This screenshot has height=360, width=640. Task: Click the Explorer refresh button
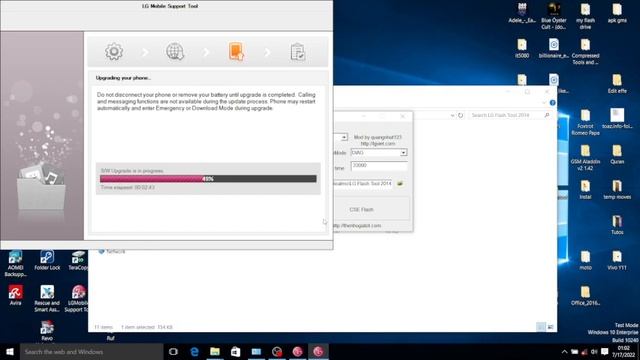pos(460,116)
